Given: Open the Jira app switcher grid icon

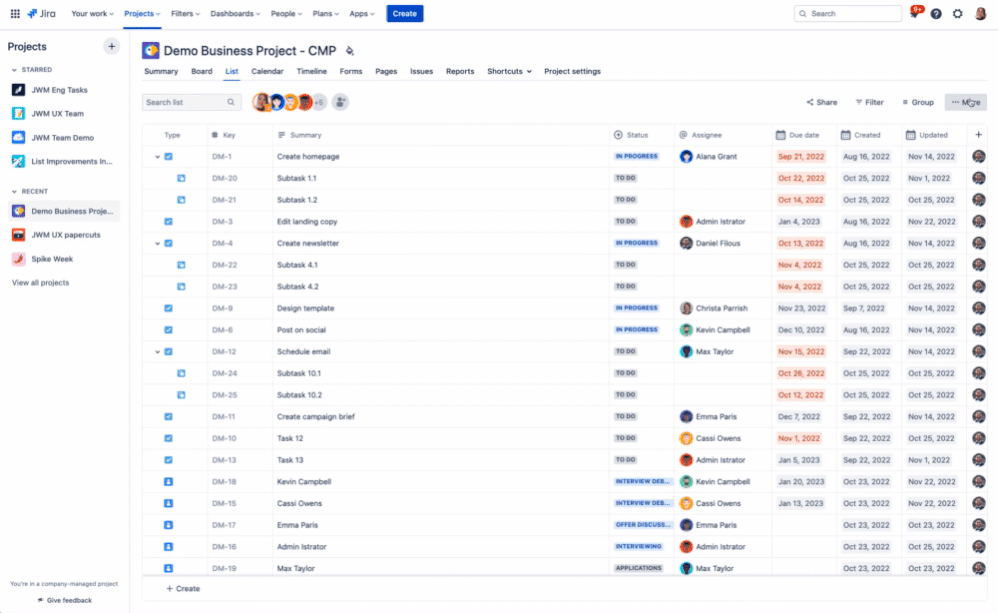Looking at the screenshot, I should click(15, 14).
